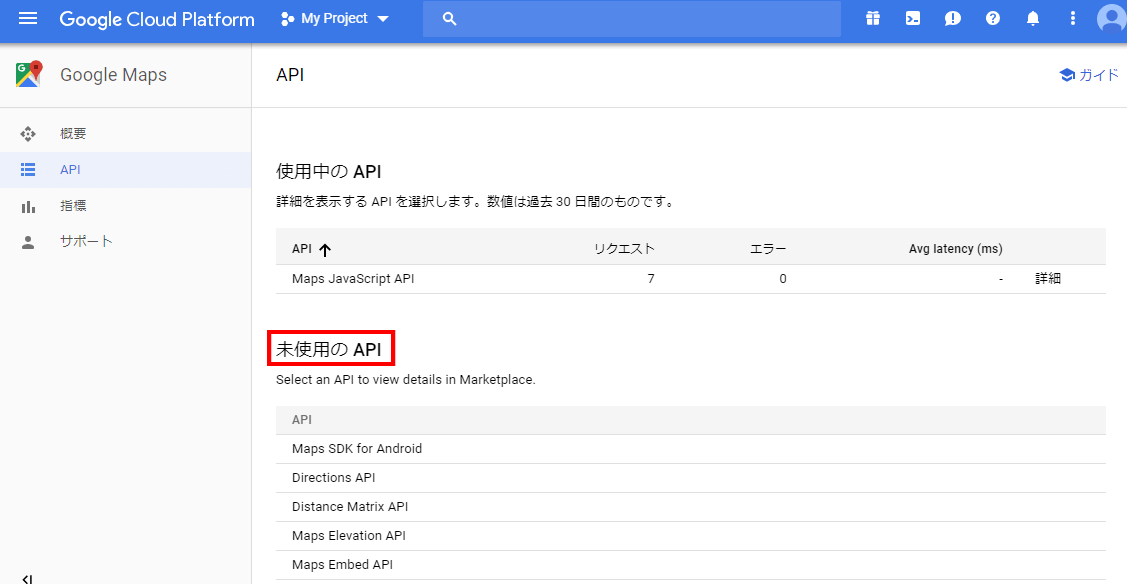The height and width of the screenshot is (584, 1127).
Task: Click the search magnifier icon
Action: click(450, 19)
